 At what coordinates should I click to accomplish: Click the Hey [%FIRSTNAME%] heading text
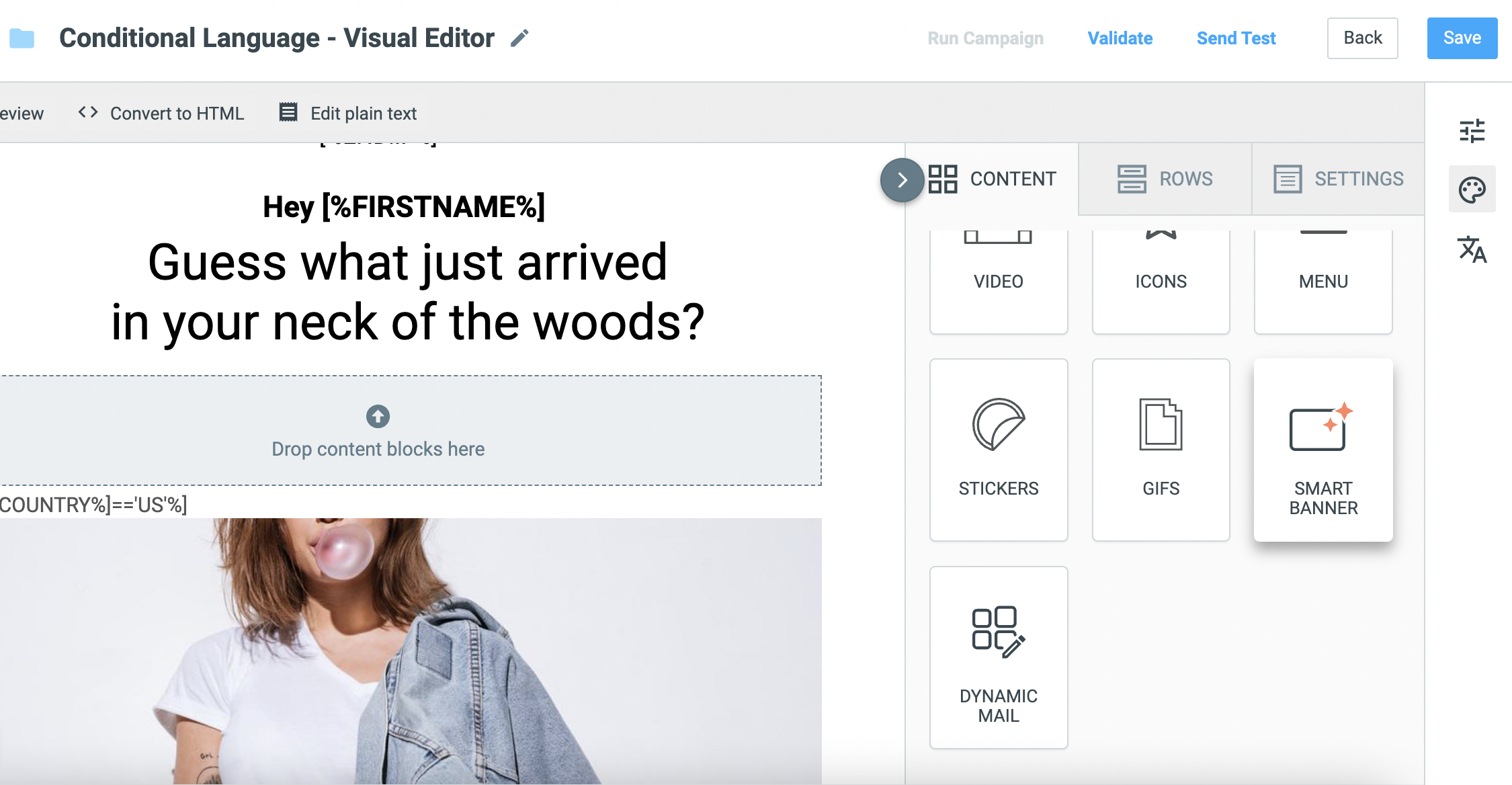click(x=404, y=206)
